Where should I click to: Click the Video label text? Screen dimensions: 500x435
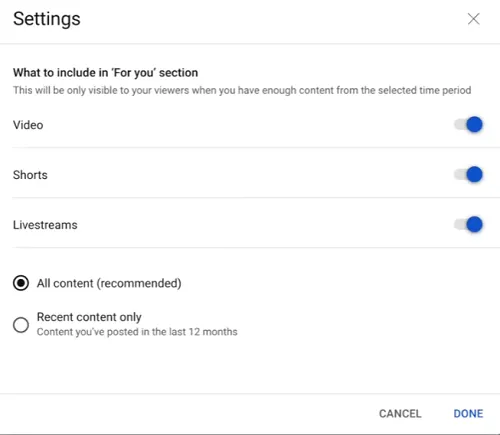pyautogui.click(x=28, y=125)
